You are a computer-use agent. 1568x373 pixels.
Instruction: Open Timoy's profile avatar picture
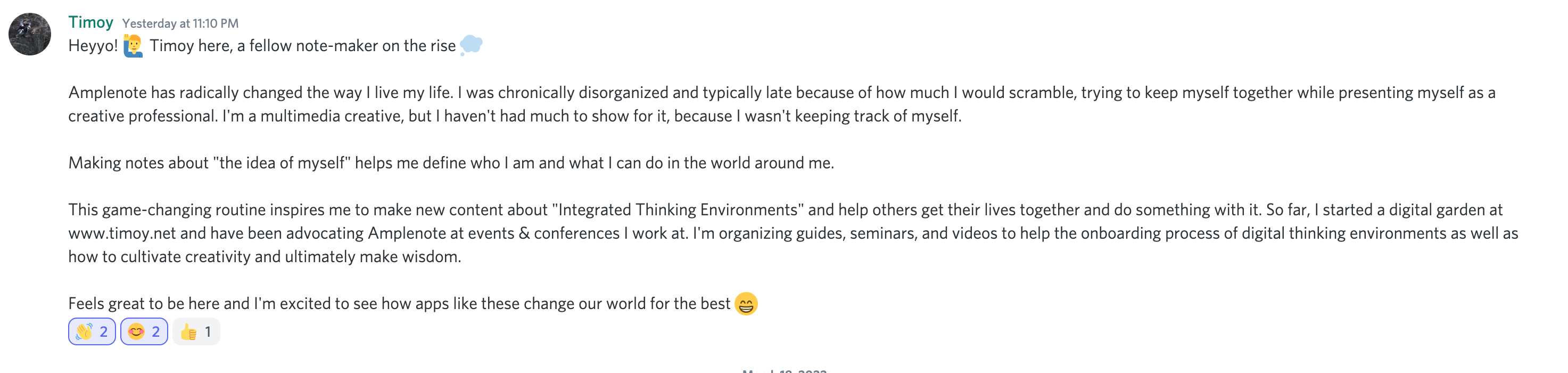(x=30, y=34)
